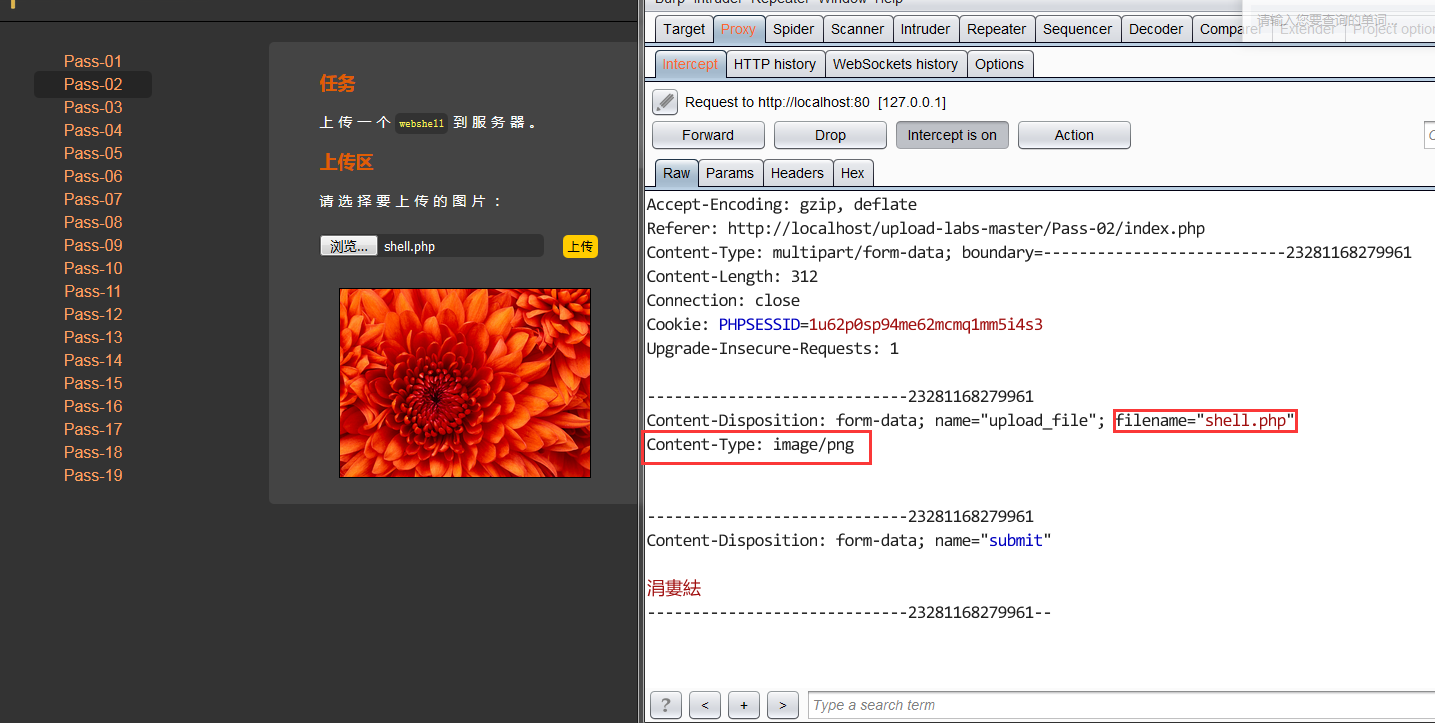Click the Referer header line
The height and width of the screenshot is (723, 1435).
click(925, 229)
